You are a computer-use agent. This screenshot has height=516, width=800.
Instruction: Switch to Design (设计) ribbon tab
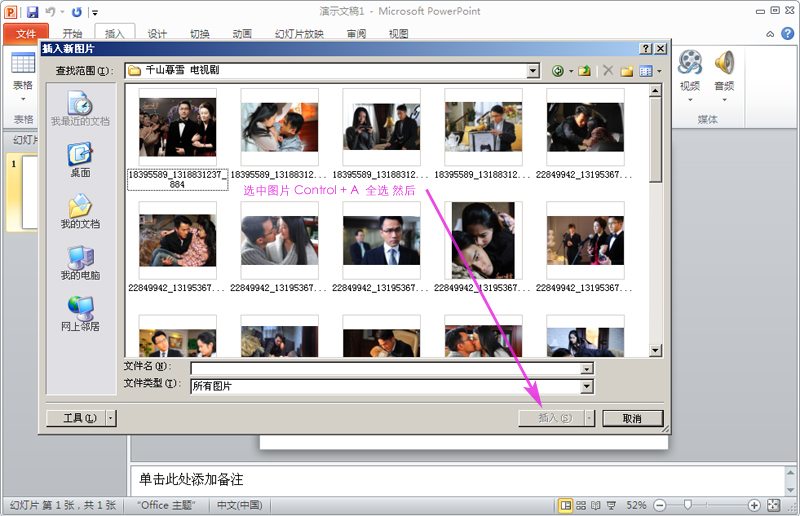[x=158, y=33]
